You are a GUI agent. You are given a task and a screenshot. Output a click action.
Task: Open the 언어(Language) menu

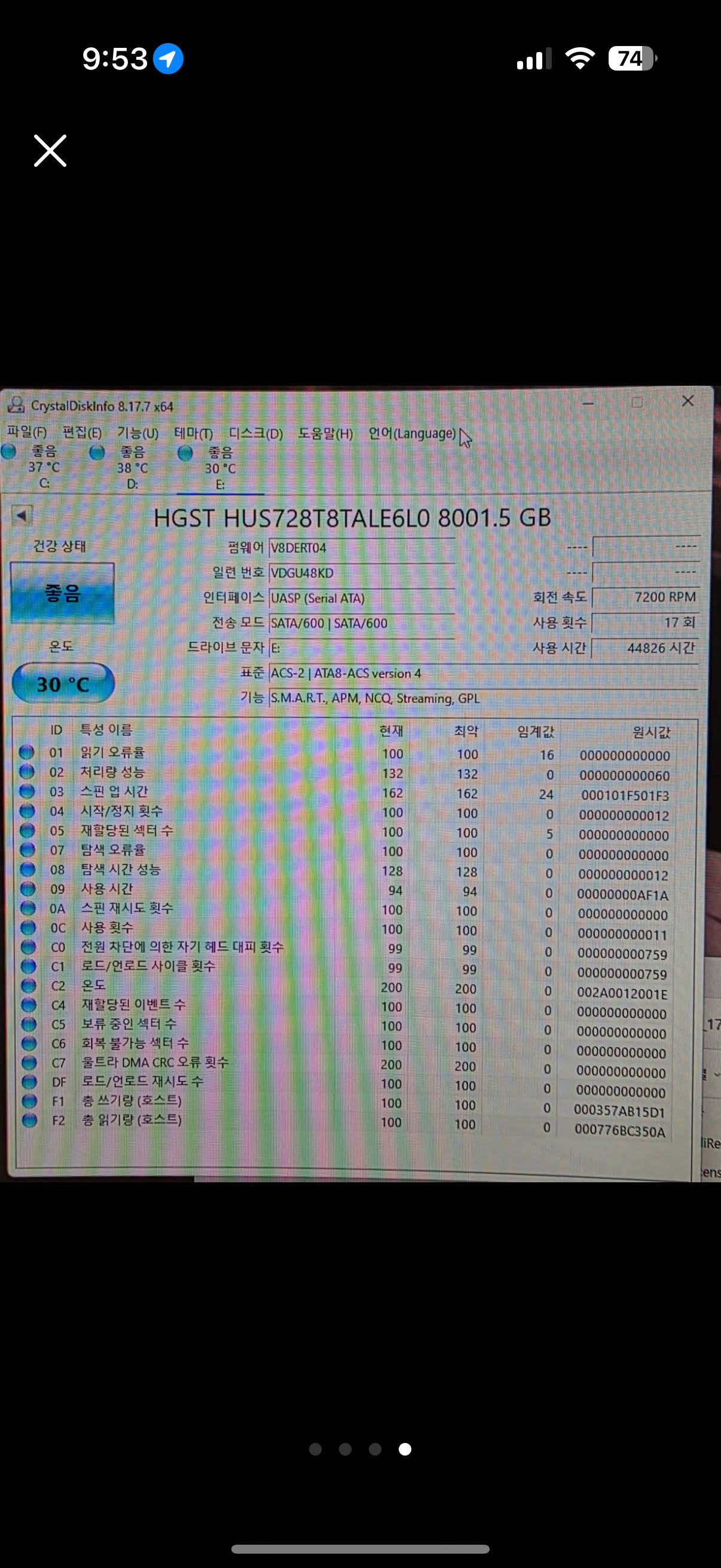tap(412, 434)
